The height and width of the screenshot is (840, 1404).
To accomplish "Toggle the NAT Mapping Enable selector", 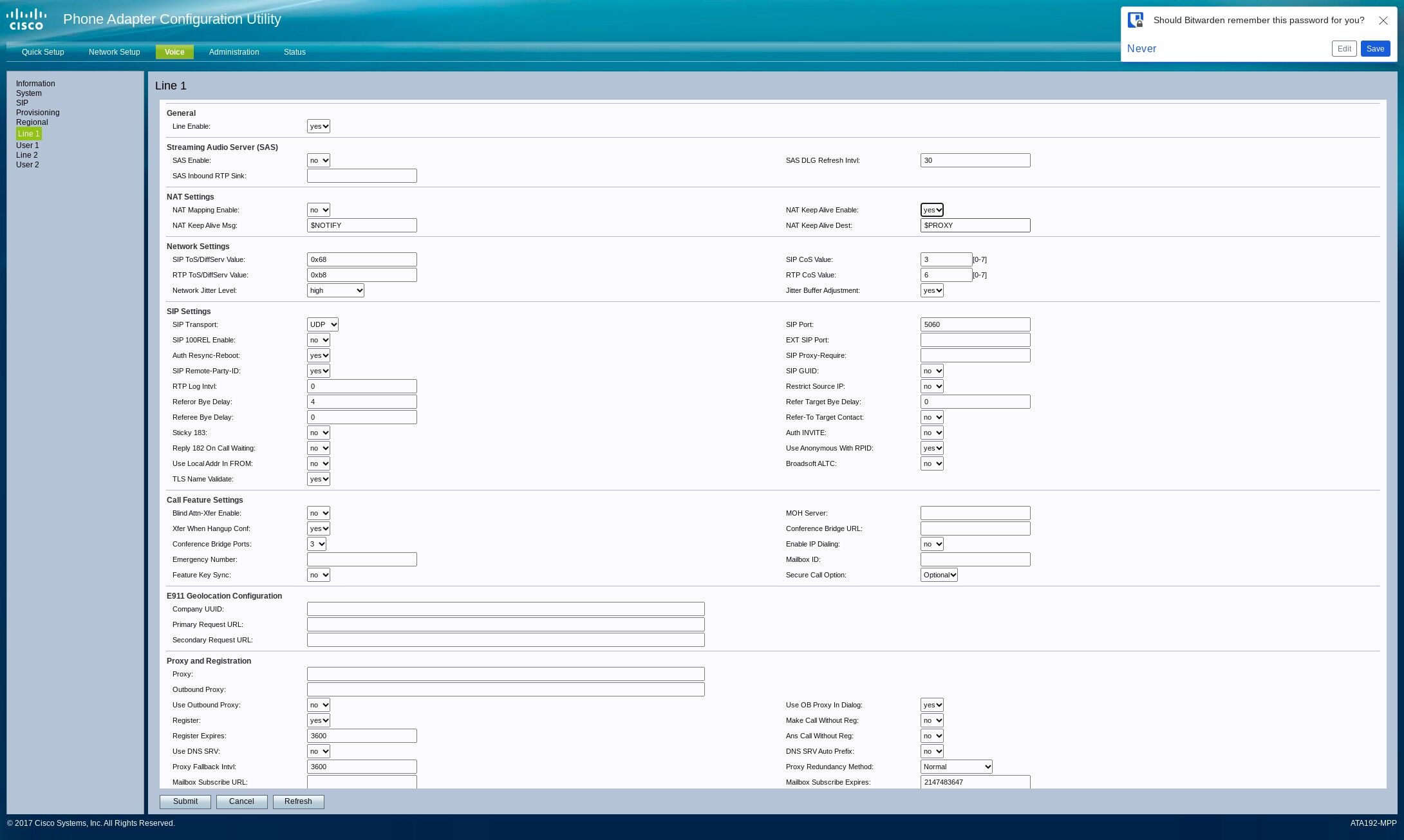I will (319, 210).
